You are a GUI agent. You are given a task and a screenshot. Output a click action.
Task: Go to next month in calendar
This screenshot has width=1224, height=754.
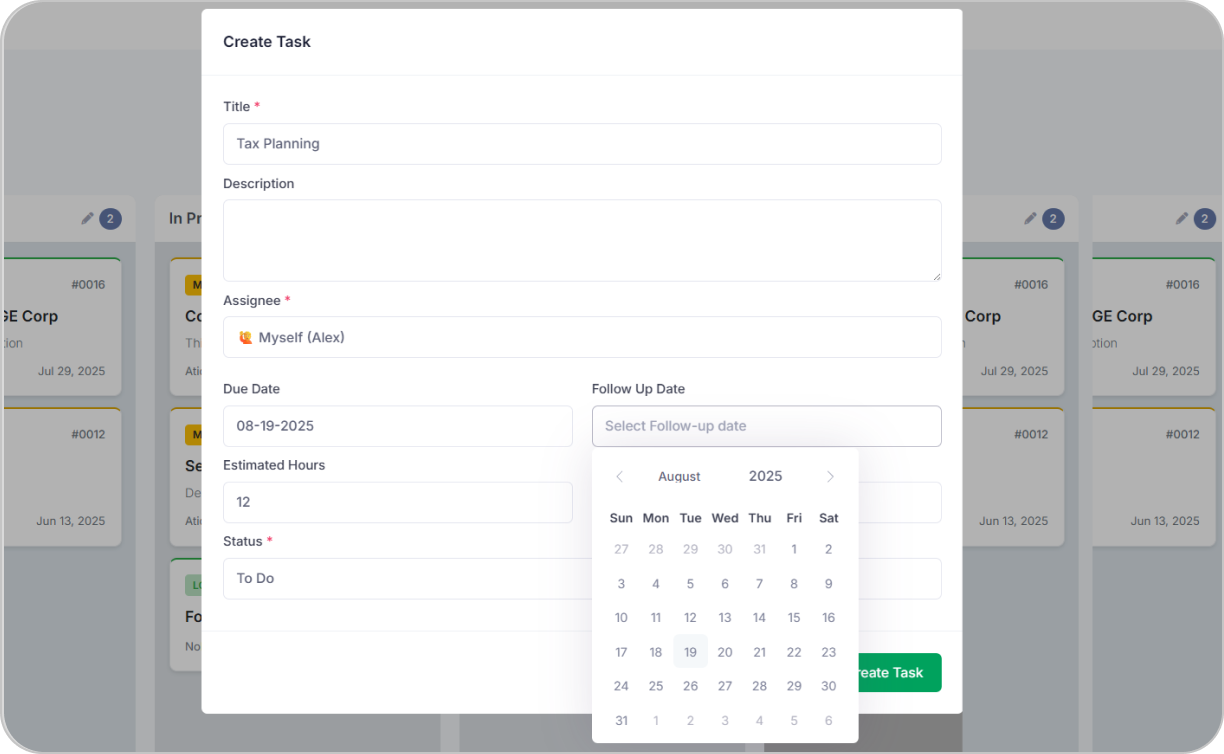pyautogui.click(x=830, y=477)
